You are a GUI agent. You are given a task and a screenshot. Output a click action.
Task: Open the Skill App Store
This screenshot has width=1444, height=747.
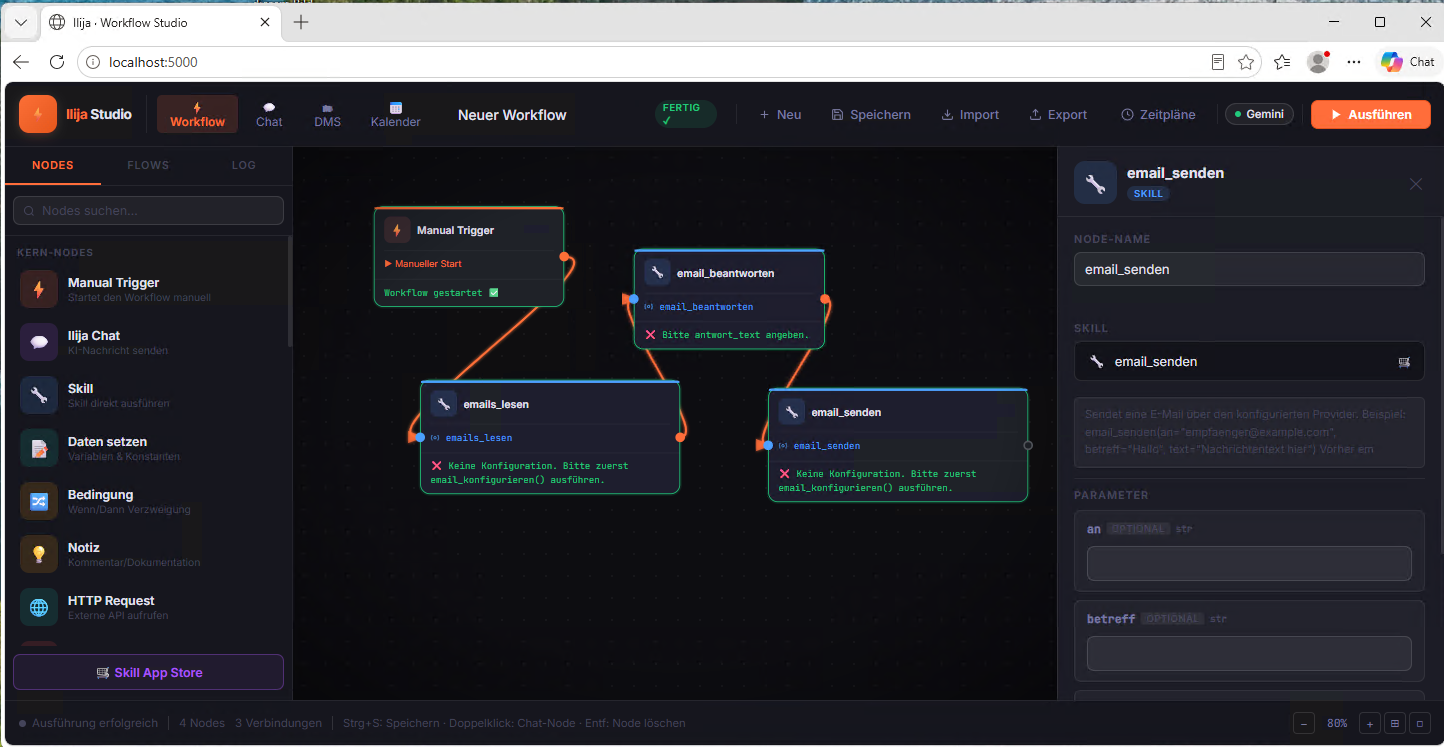pos(148,672)
